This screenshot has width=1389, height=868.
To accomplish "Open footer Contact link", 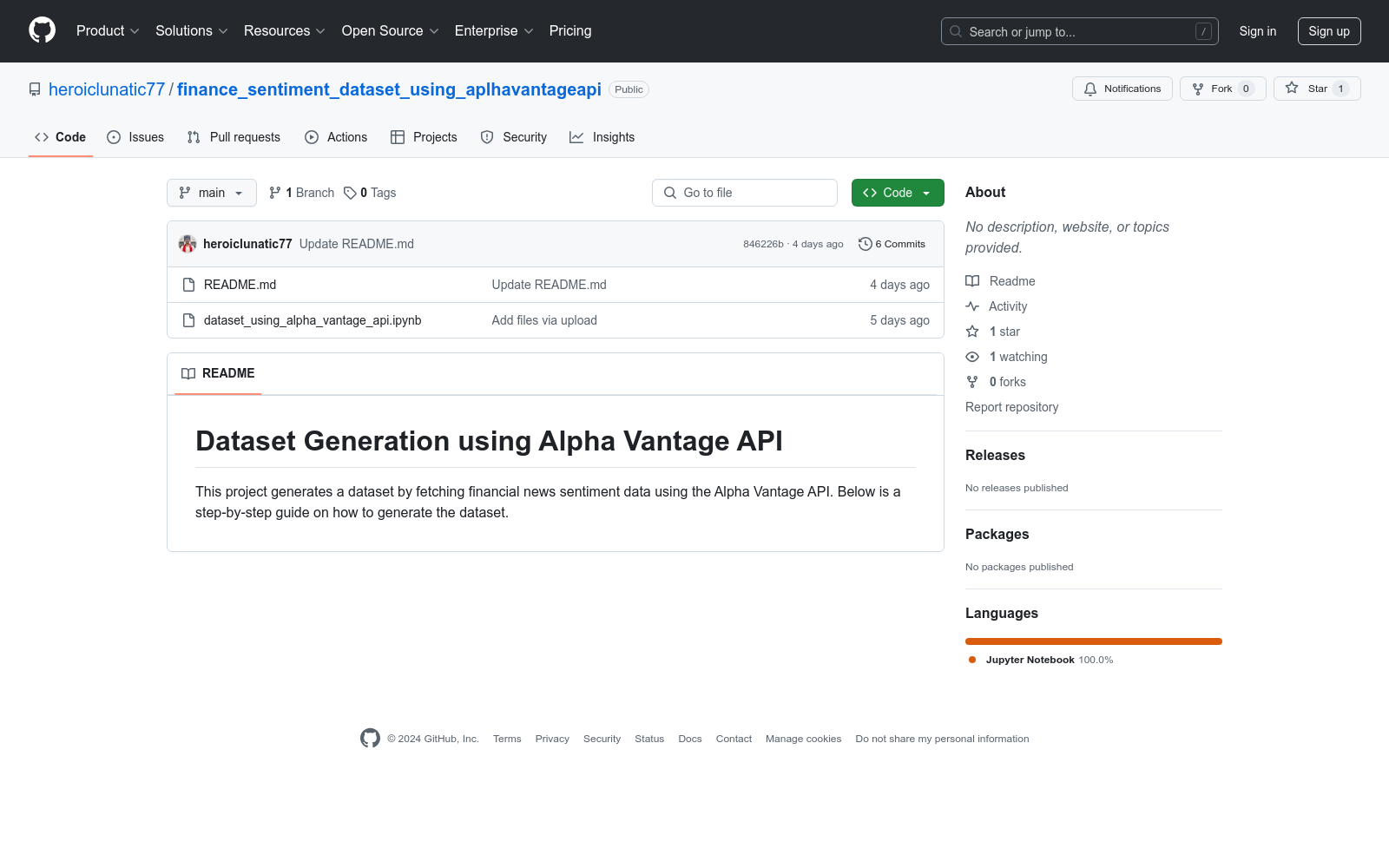I will (x=734, y=739).
